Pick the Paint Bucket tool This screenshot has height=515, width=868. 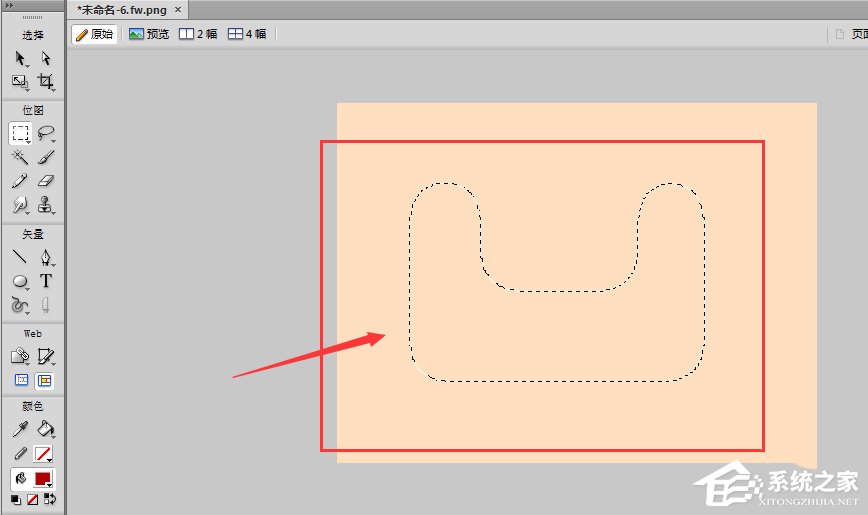click(46, 429)
